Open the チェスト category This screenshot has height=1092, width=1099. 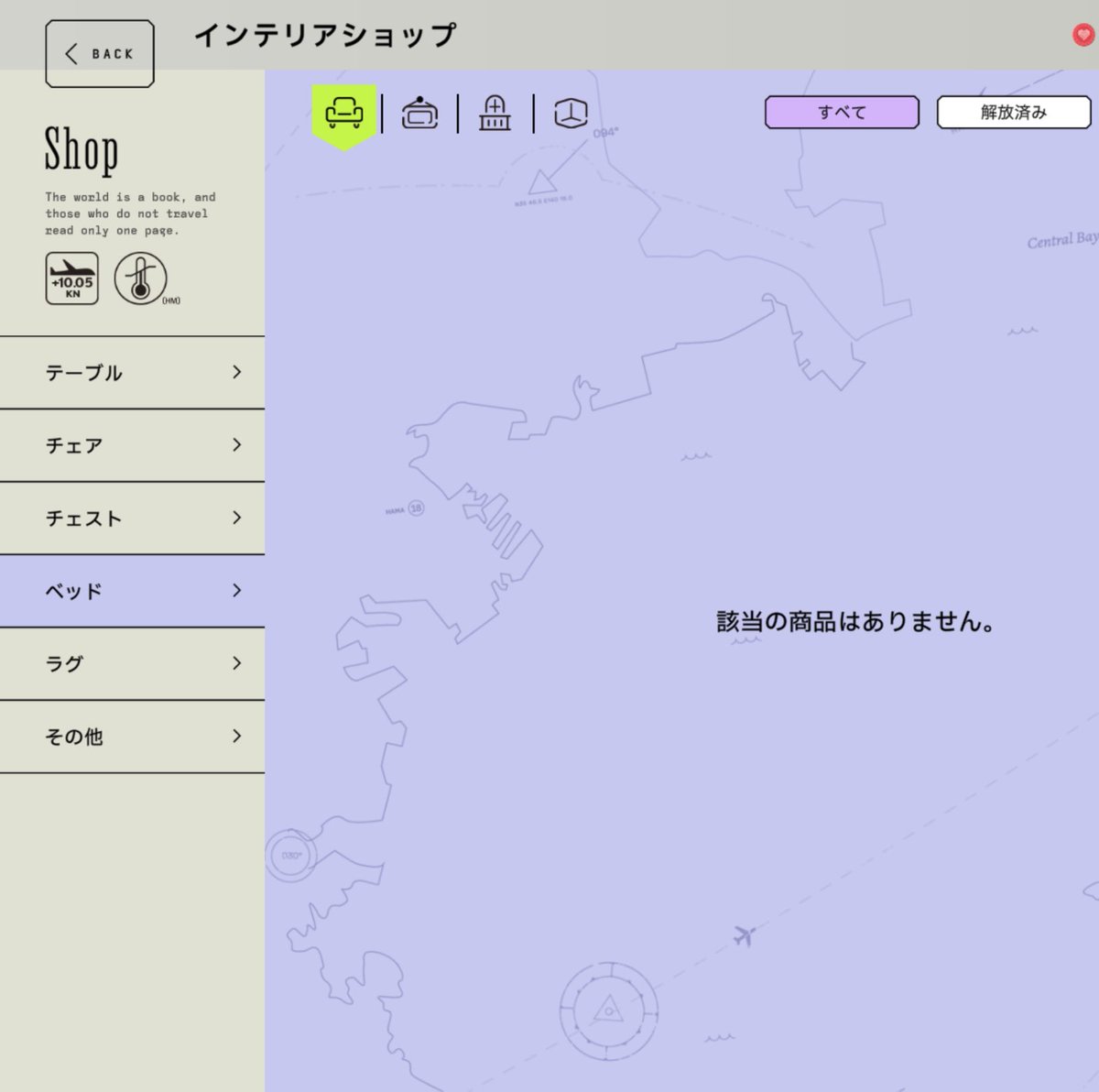pyautogui.click(x=132, y=519)
